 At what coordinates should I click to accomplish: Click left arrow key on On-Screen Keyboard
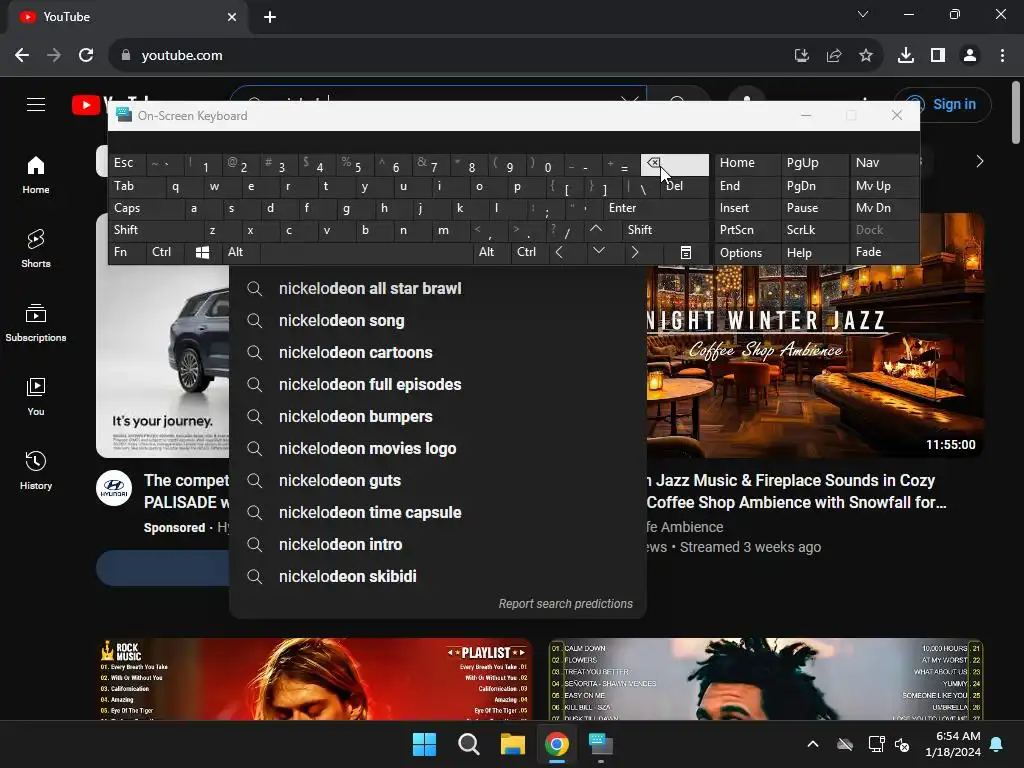point(559,253)
